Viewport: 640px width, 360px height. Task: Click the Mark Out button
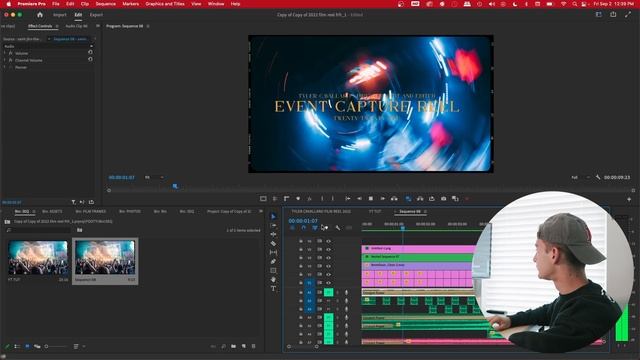coord(333,199)
